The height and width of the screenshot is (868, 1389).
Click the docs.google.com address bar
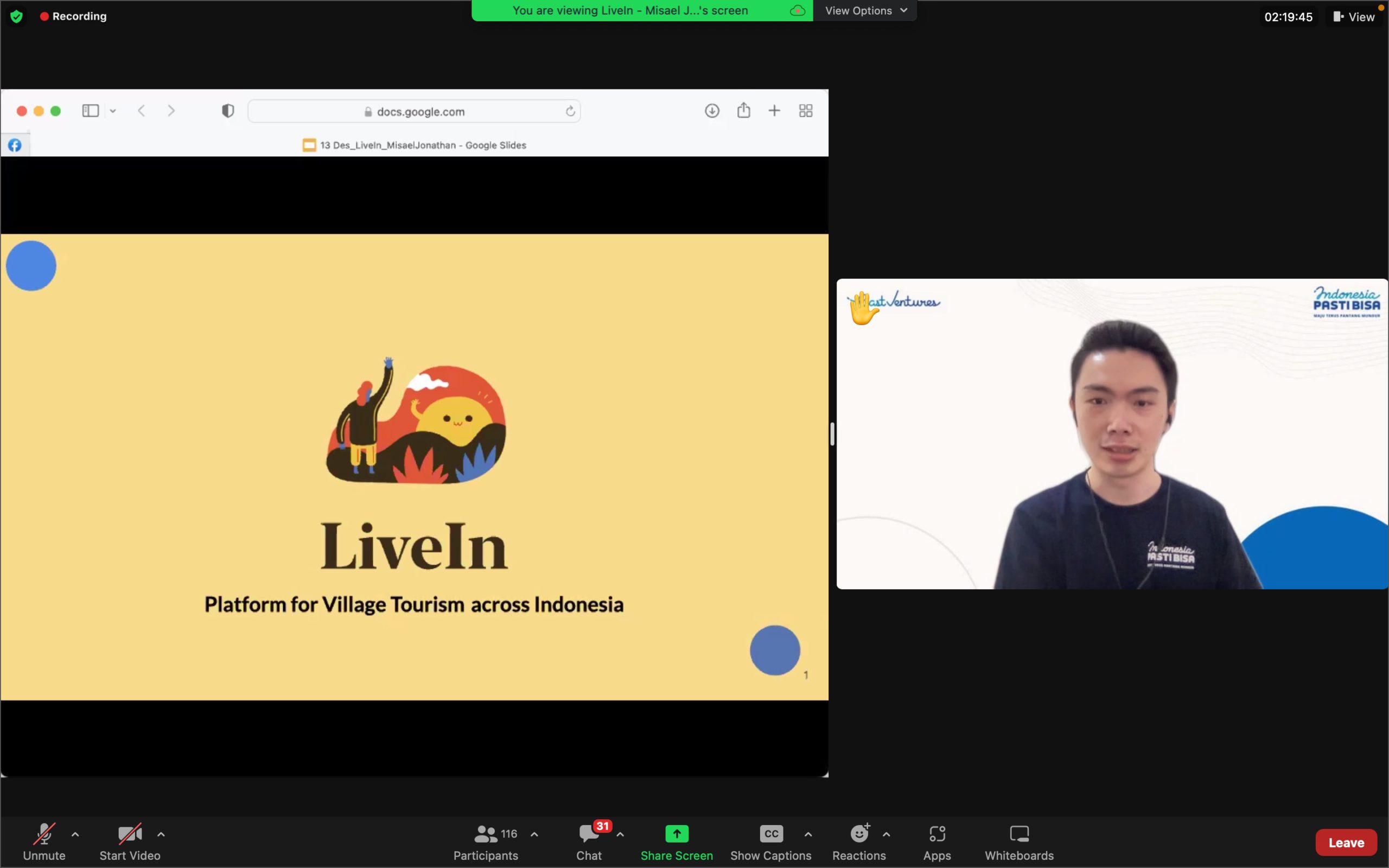(x=414, y=111)
